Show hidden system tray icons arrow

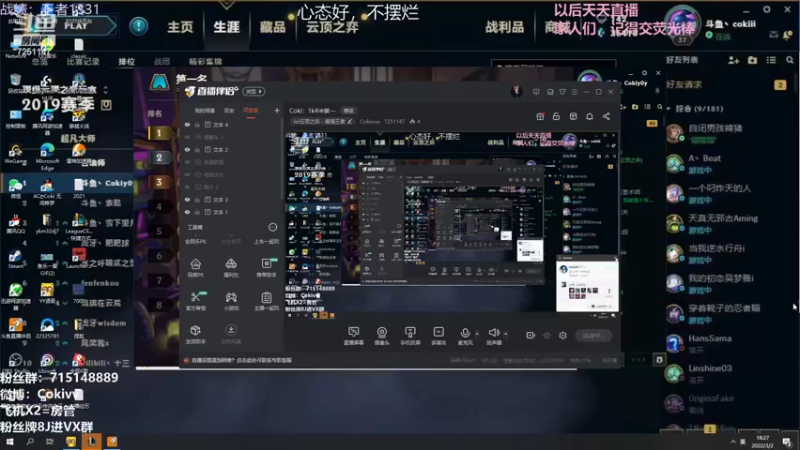point(733,442)
